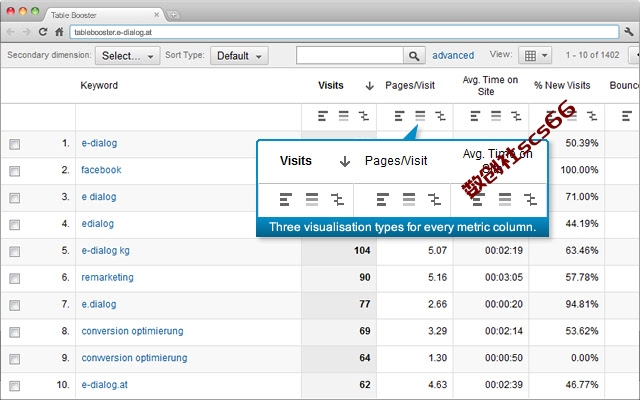This screenshot has width=640, height=400.
Task: Open Secondary dimension Select dropdown
Action: [127, 56]
